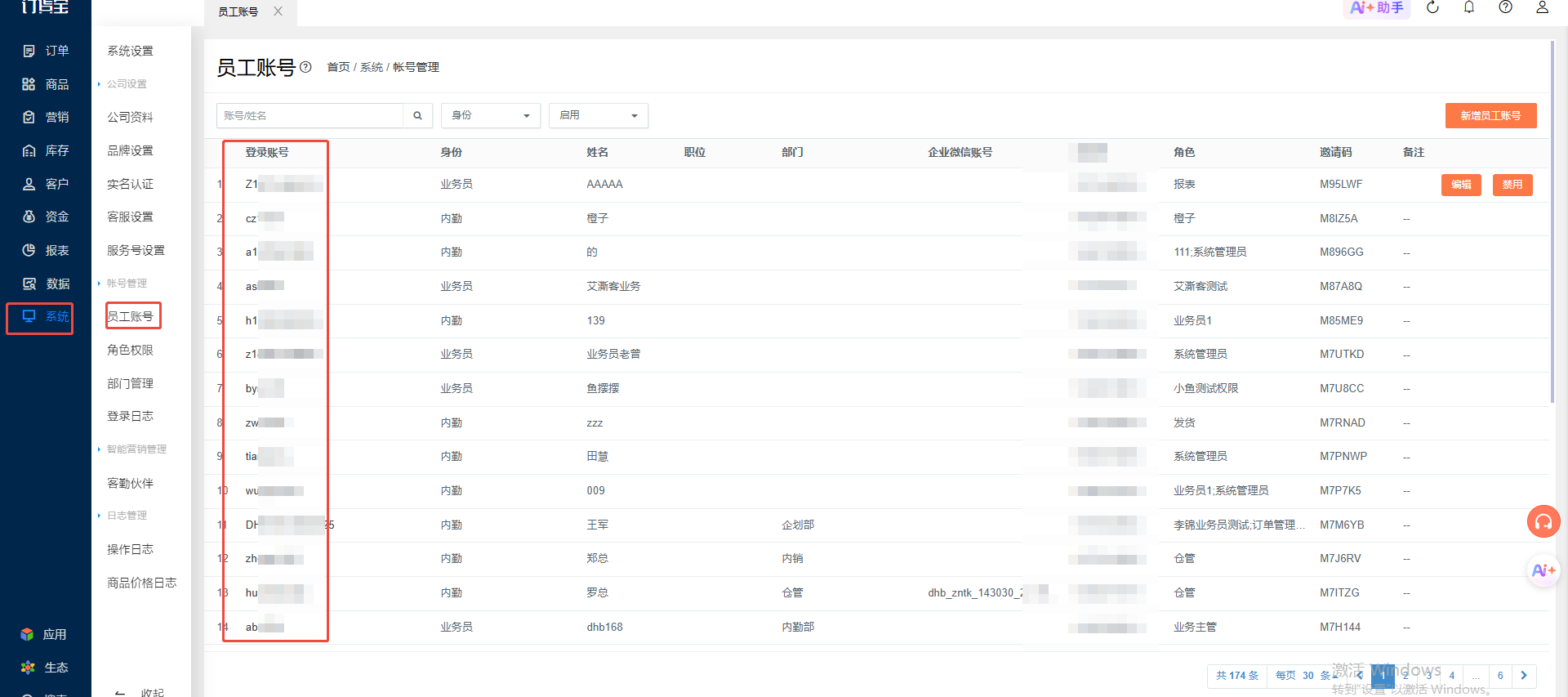Open the 资金 funds section icon
The width and height of the screenshot is (1568, 697).
pyautogui.click(x=29, y=217)
